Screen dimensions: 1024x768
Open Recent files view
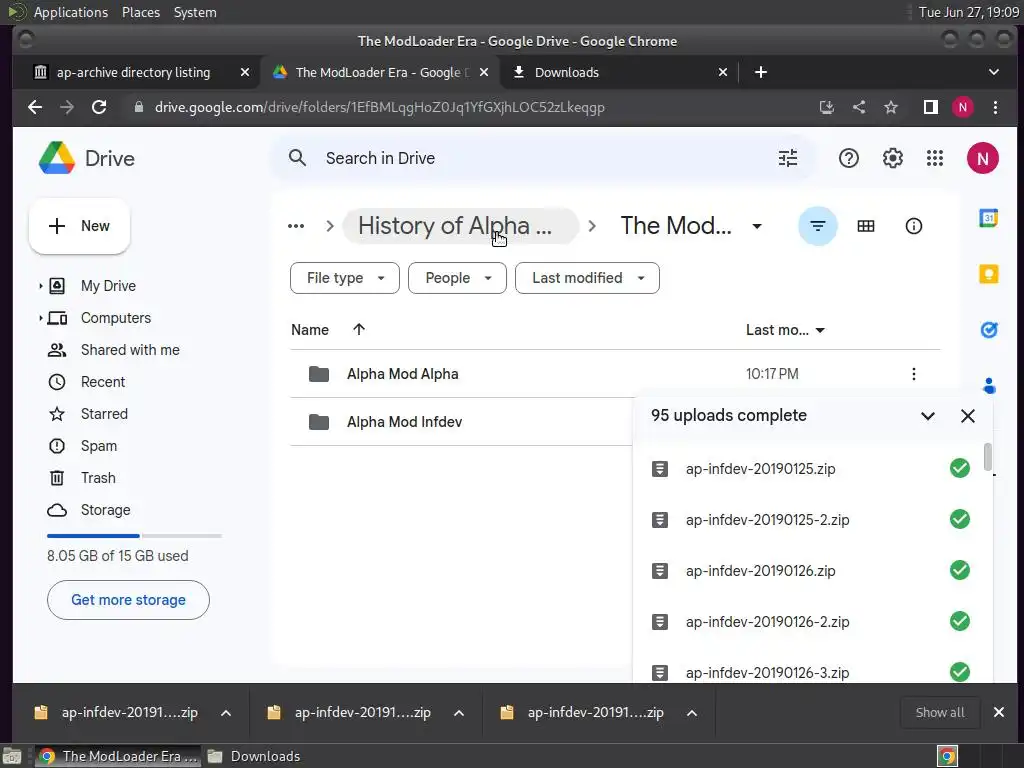103,382
